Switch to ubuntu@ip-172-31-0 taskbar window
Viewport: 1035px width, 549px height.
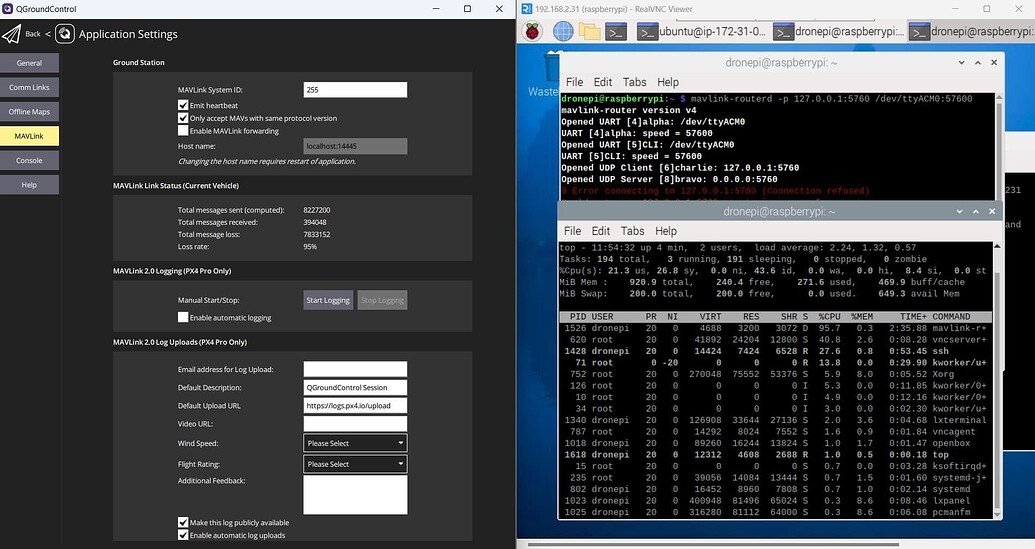pos(702,31)
